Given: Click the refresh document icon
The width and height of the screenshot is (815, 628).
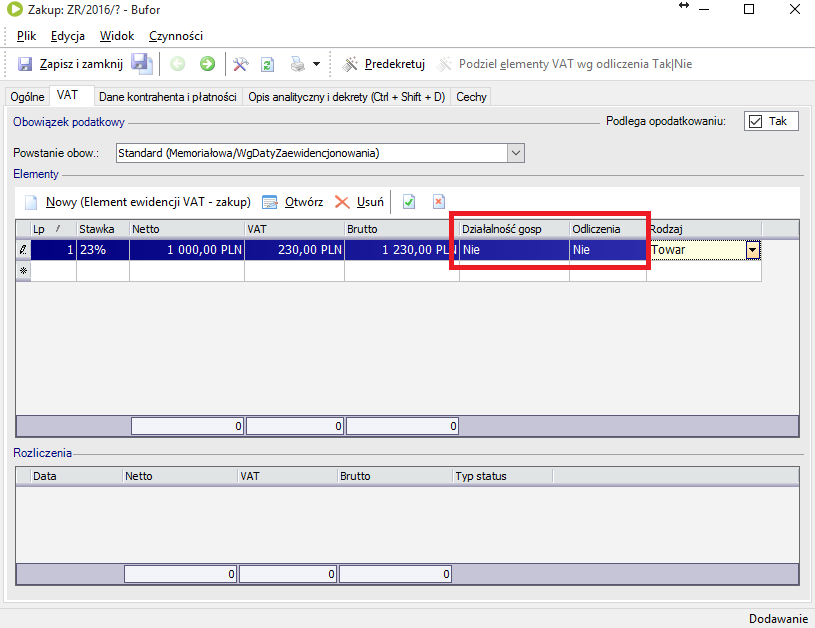Looking at the screenshot, I should [x=267, y=64].
